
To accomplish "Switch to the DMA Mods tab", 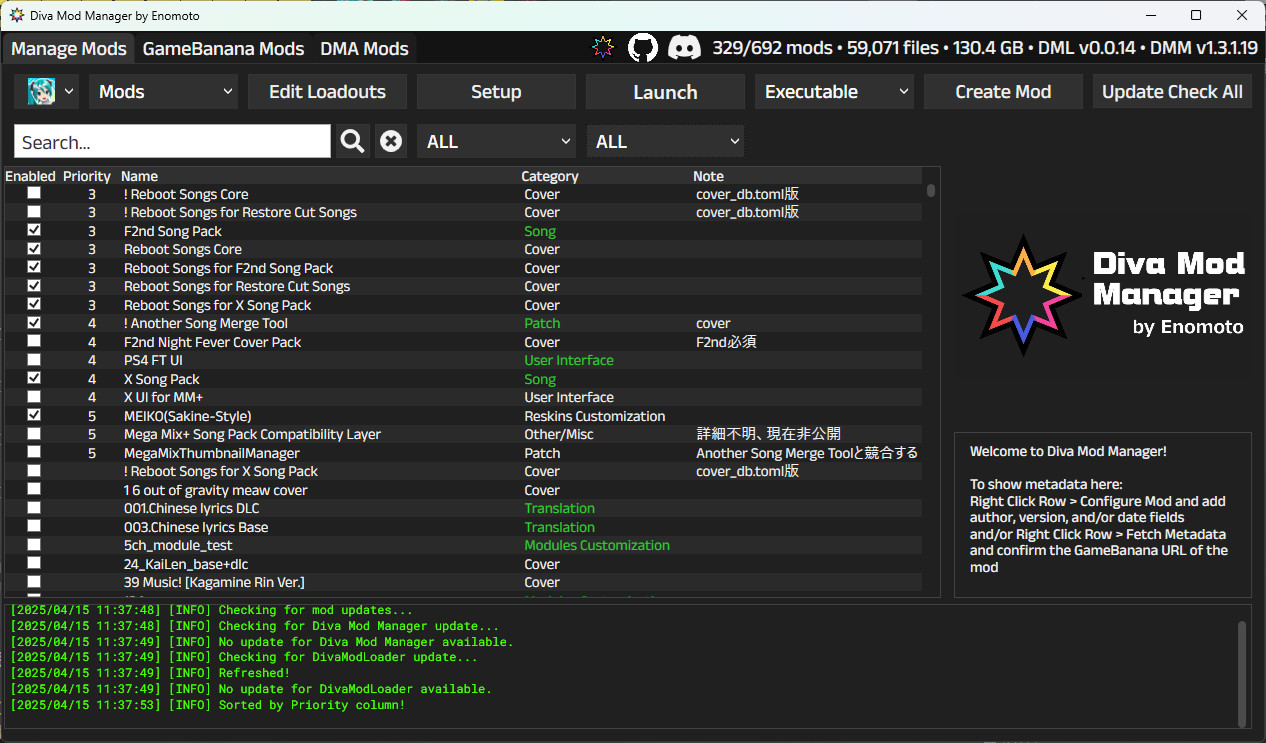I will [364, 49].
